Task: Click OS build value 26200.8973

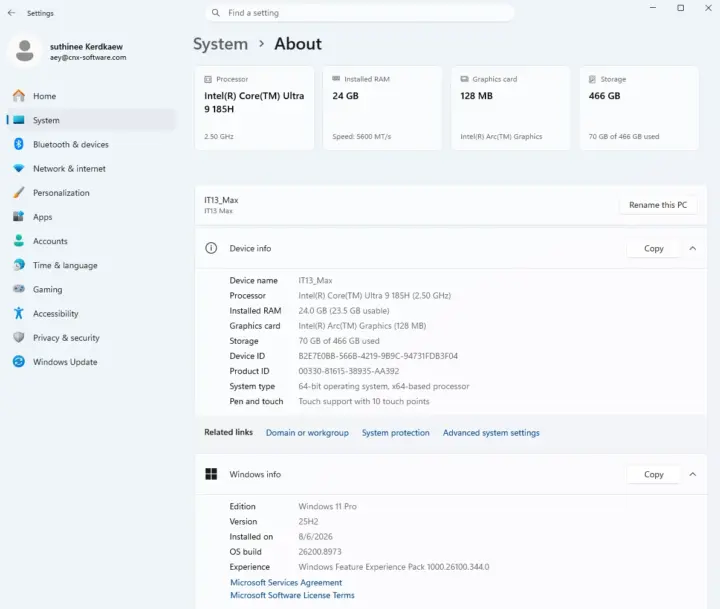Action: 320,552
